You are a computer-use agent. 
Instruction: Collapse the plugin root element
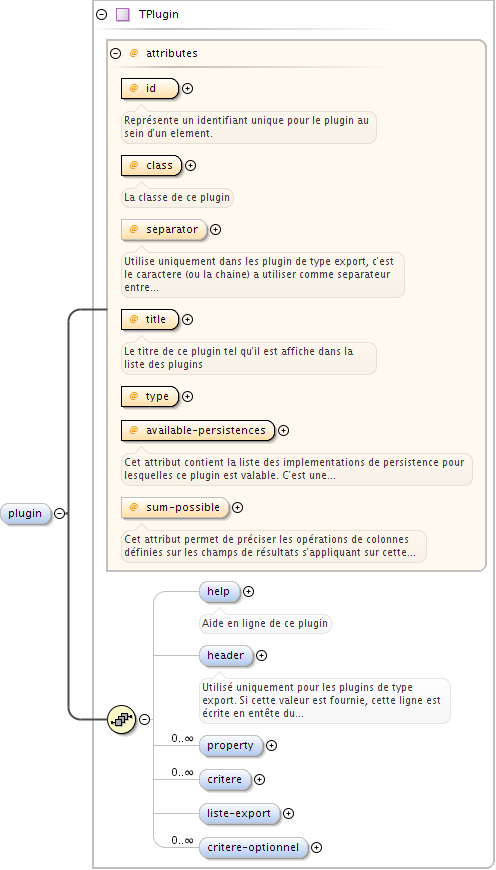tap(59, 514)
